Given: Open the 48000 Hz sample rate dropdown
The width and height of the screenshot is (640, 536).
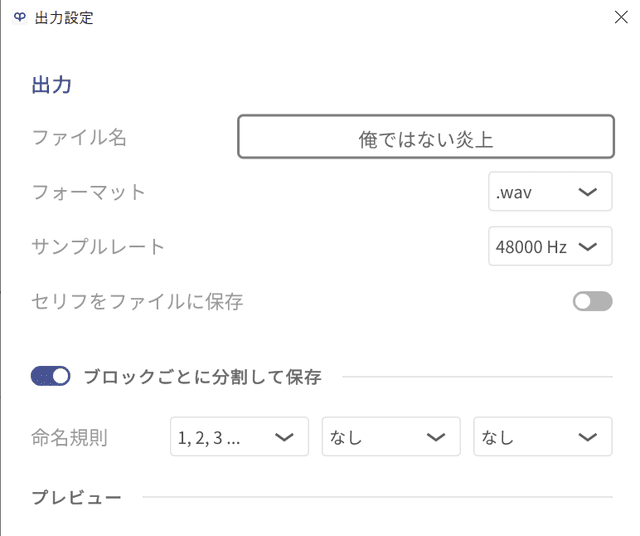Looking at the screenshot, I should point(550,246).
